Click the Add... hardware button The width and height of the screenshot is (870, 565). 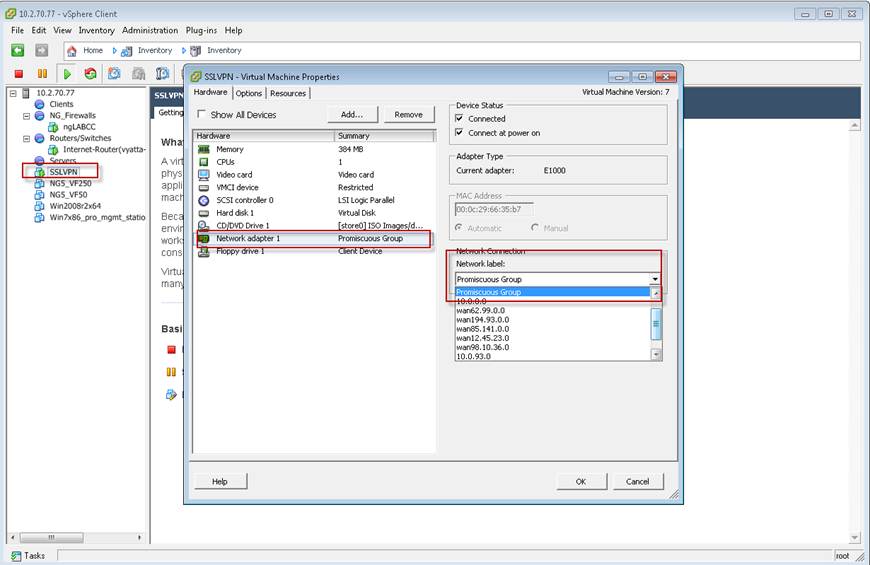click(x=352, y=114)
